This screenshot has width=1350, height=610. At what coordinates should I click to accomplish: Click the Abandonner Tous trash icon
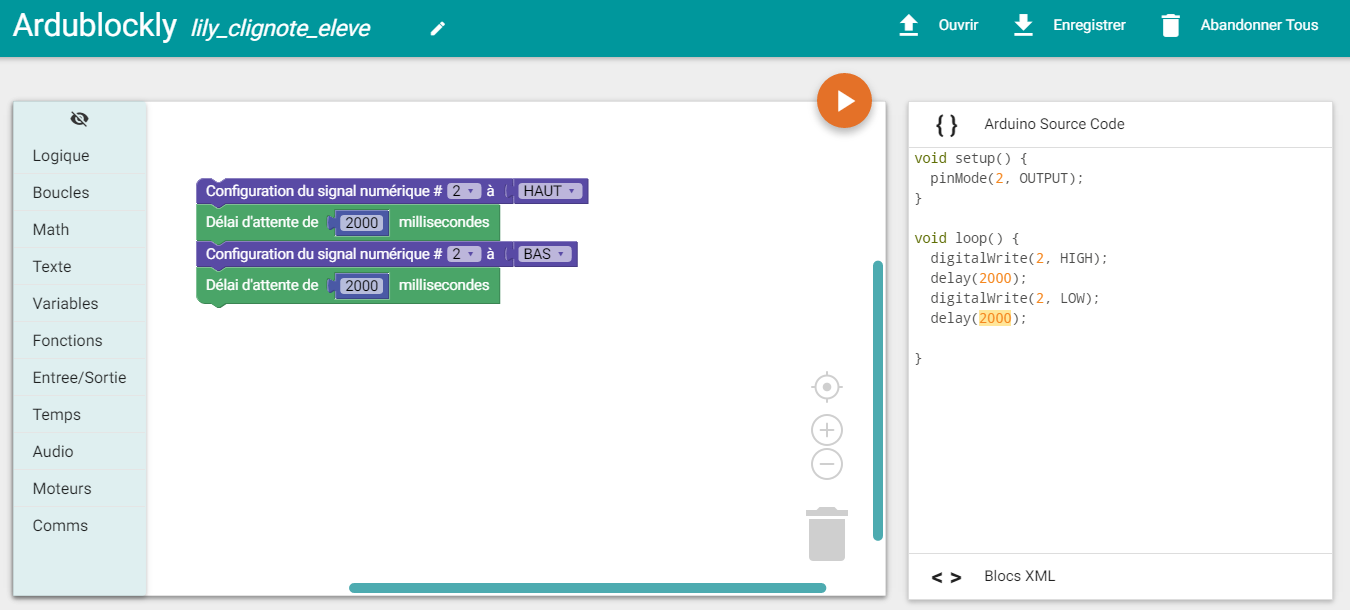coord(1171,26)
